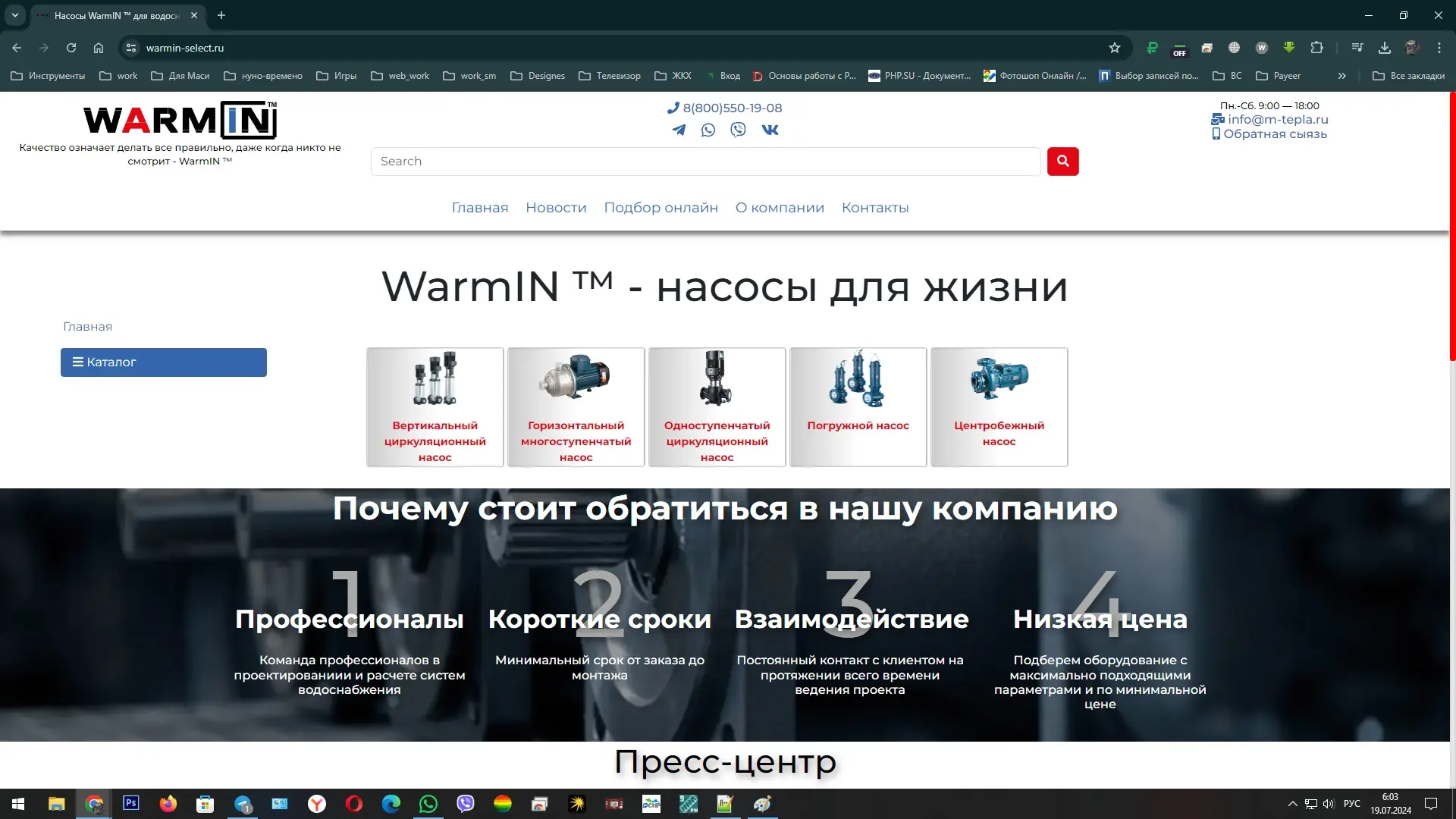This screenshot has width=1456, height=819.
Task: Open the Телевизор bookmarks folder
Action: tap(609, 76)
